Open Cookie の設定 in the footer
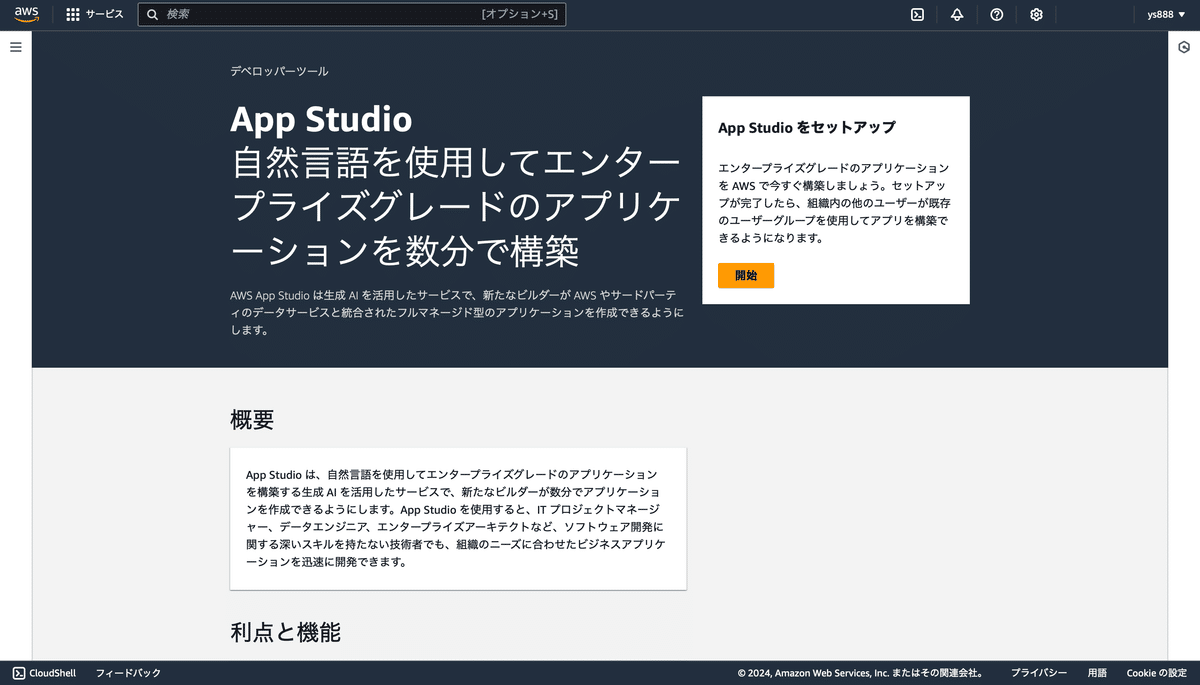This screenshot has height=685, width=1200. [1156, 672]
